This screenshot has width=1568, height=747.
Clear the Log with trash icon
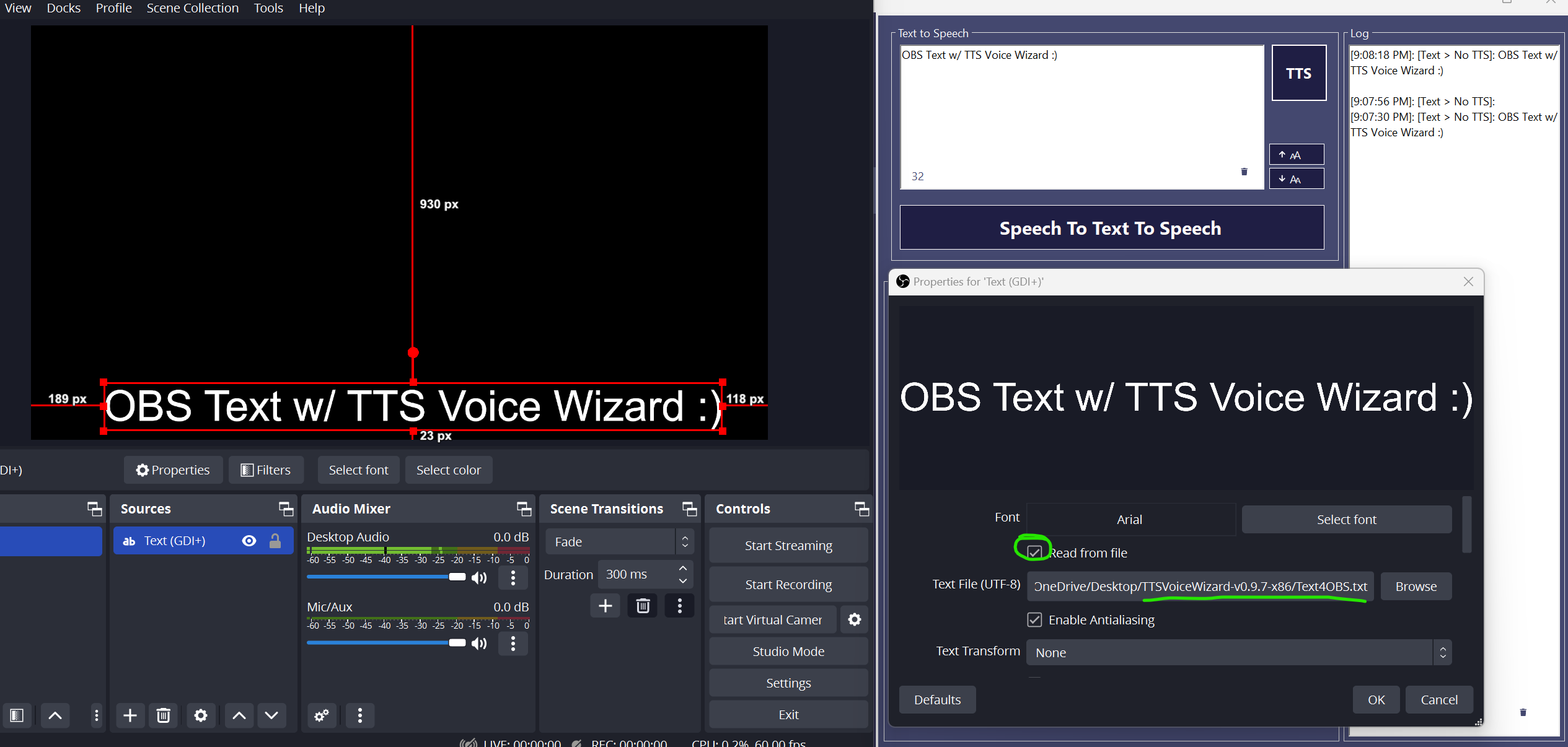click(x=1523, y=712)
